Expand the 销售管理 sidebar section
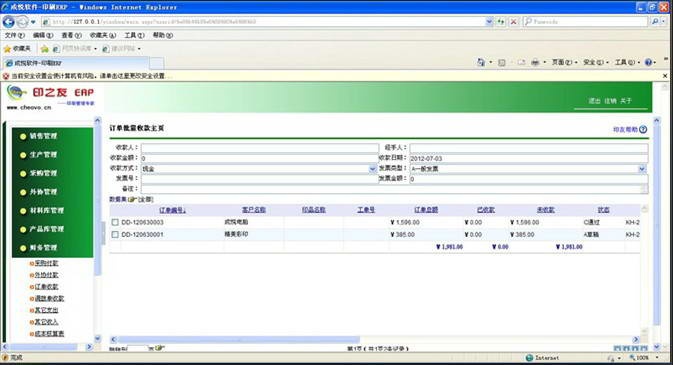The width and height of the screenshot is (673, 365). tap(43, 136)
